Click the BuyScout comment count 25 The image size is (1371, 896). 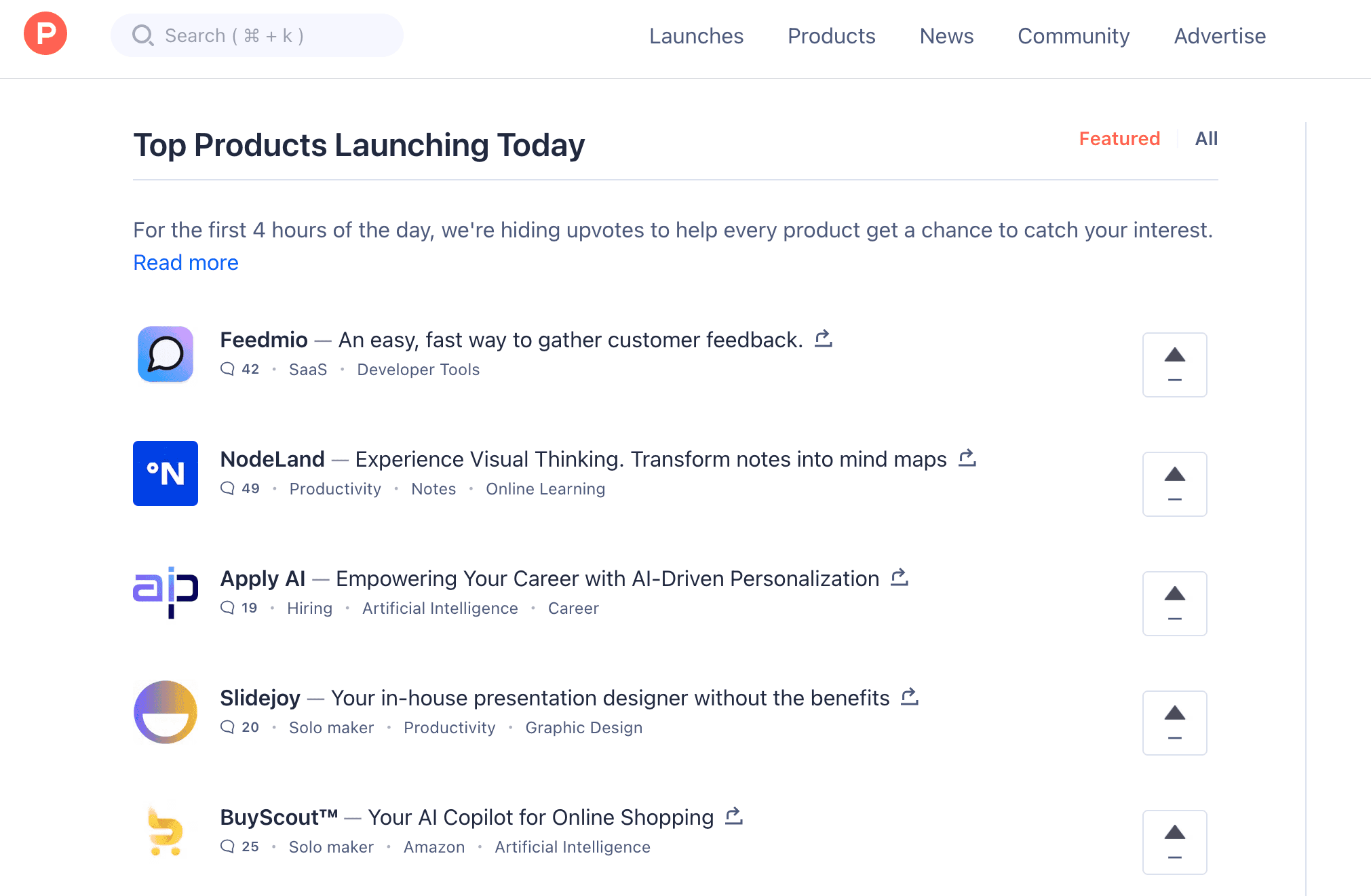coord(250,846)
